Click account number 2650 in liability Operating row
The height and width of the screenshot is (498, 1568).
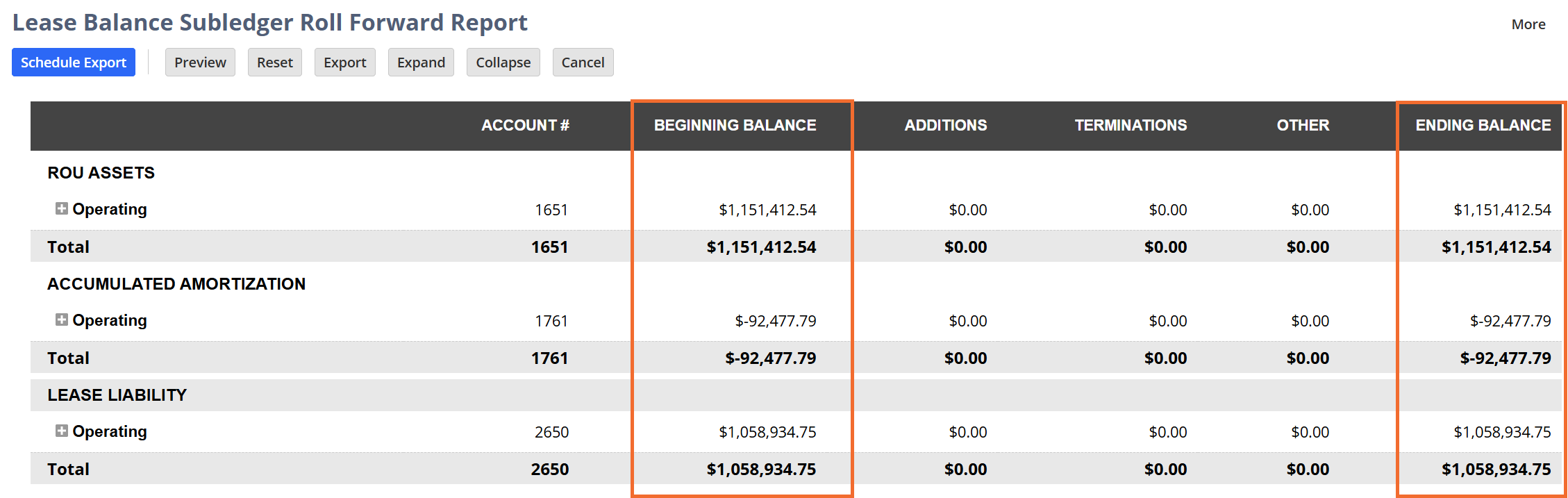[551, 432]
